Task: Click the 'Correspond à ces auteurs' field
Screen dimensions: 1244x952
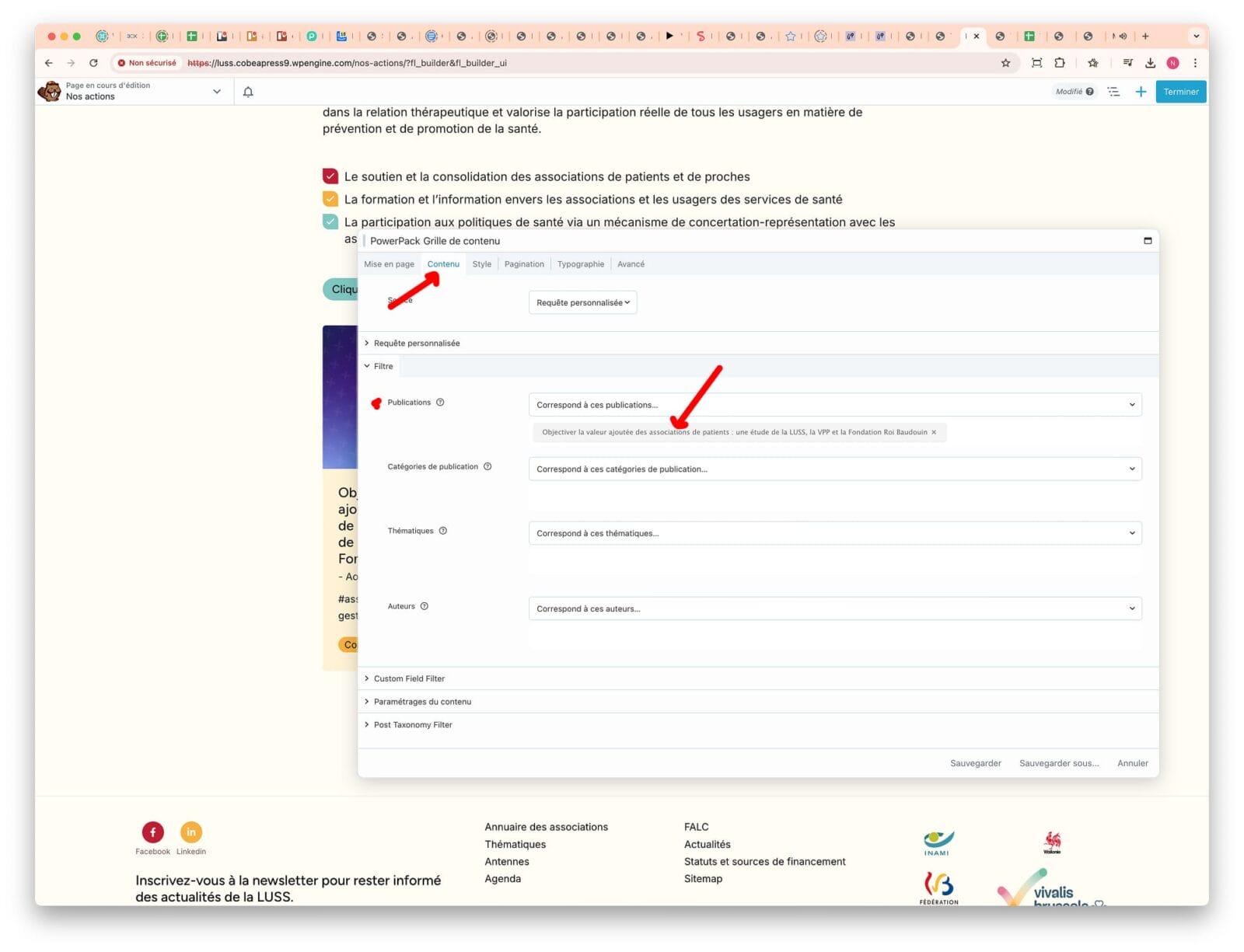Action: tap(834, 609)
